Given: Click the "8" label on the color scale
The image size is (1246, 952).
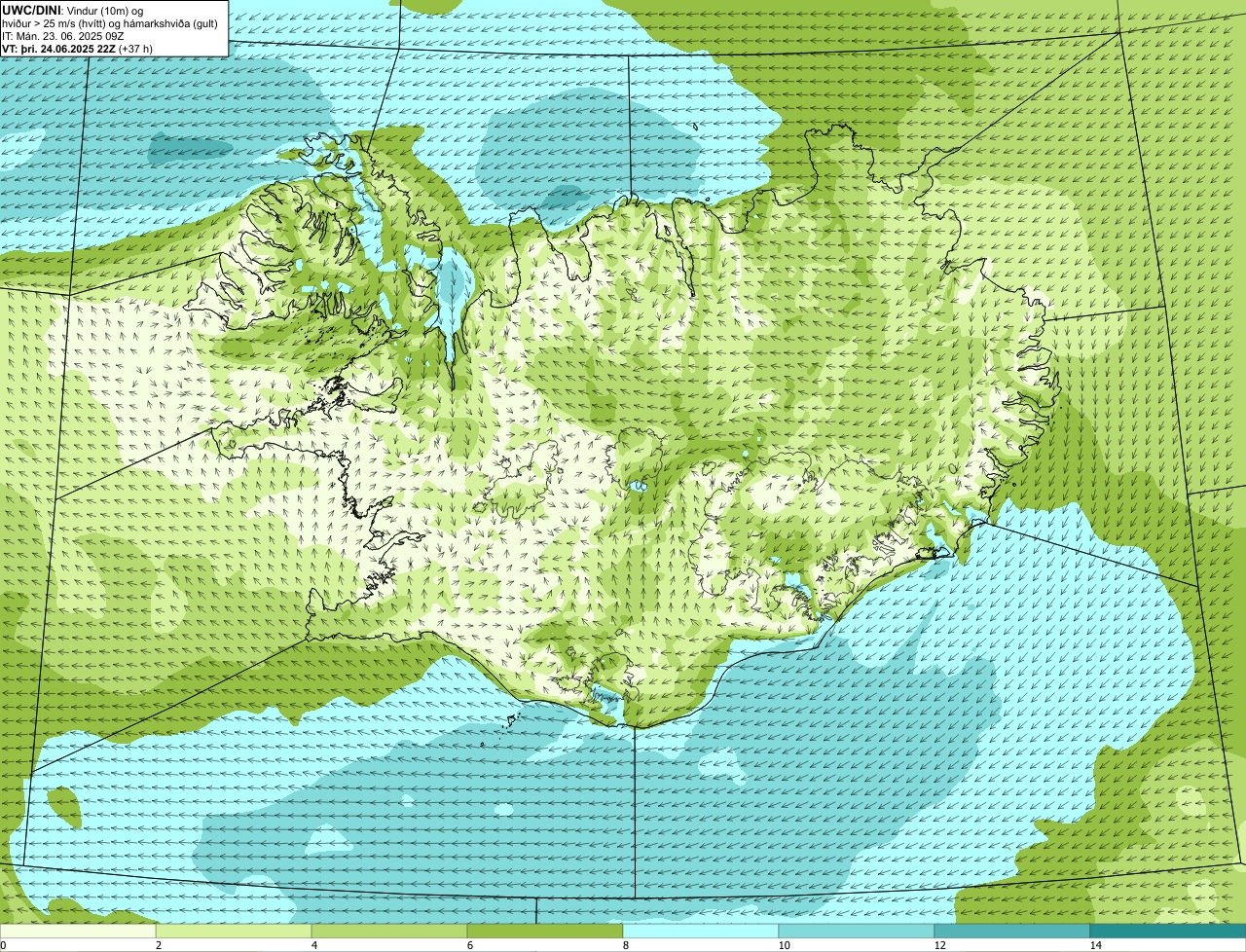Looking at the screenshot, I should pyautogui.click(x=625, y=945).
